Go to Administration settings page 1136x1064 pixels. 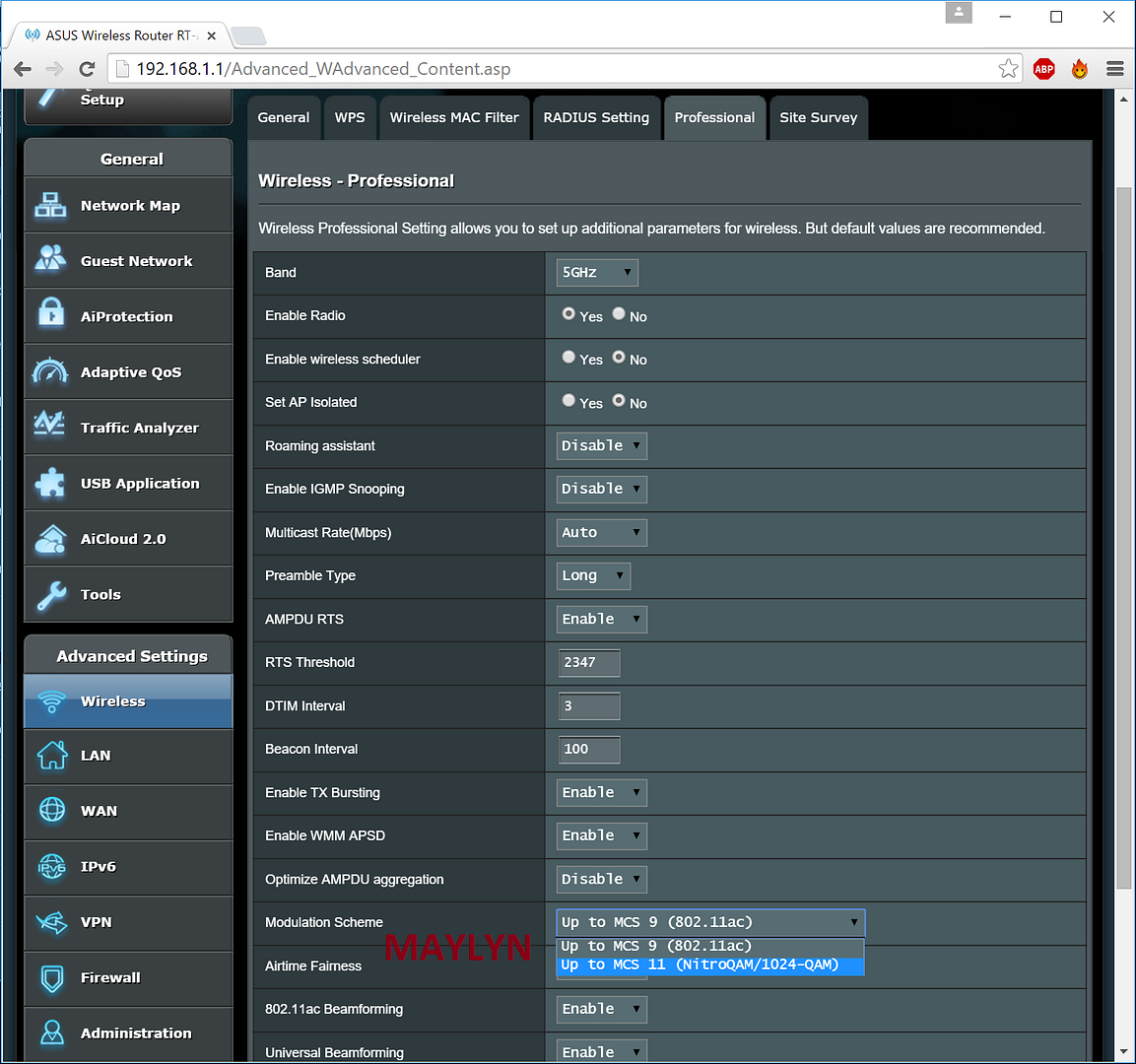click(136, 1032)
